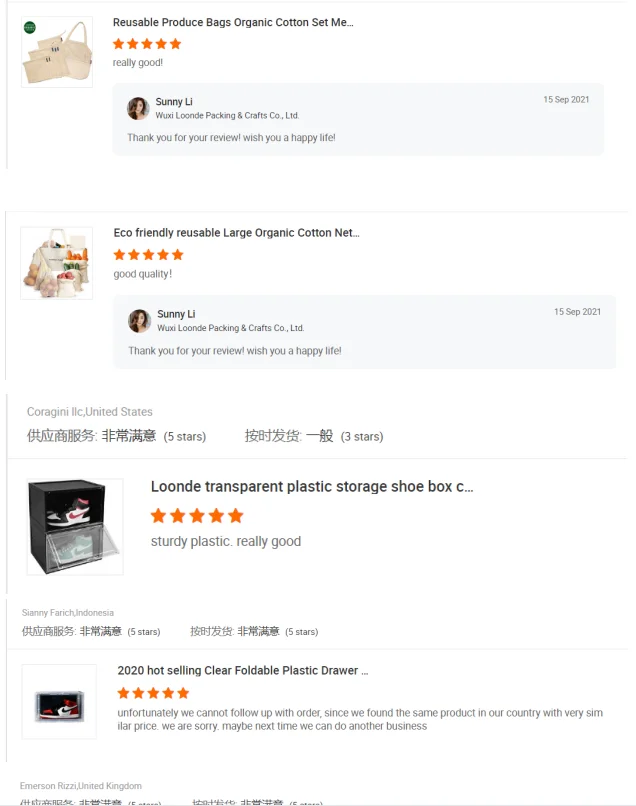636x806 pixels.
Task: Click the star rating under Reusable Produce Bags
Action: tap(147, 44)
